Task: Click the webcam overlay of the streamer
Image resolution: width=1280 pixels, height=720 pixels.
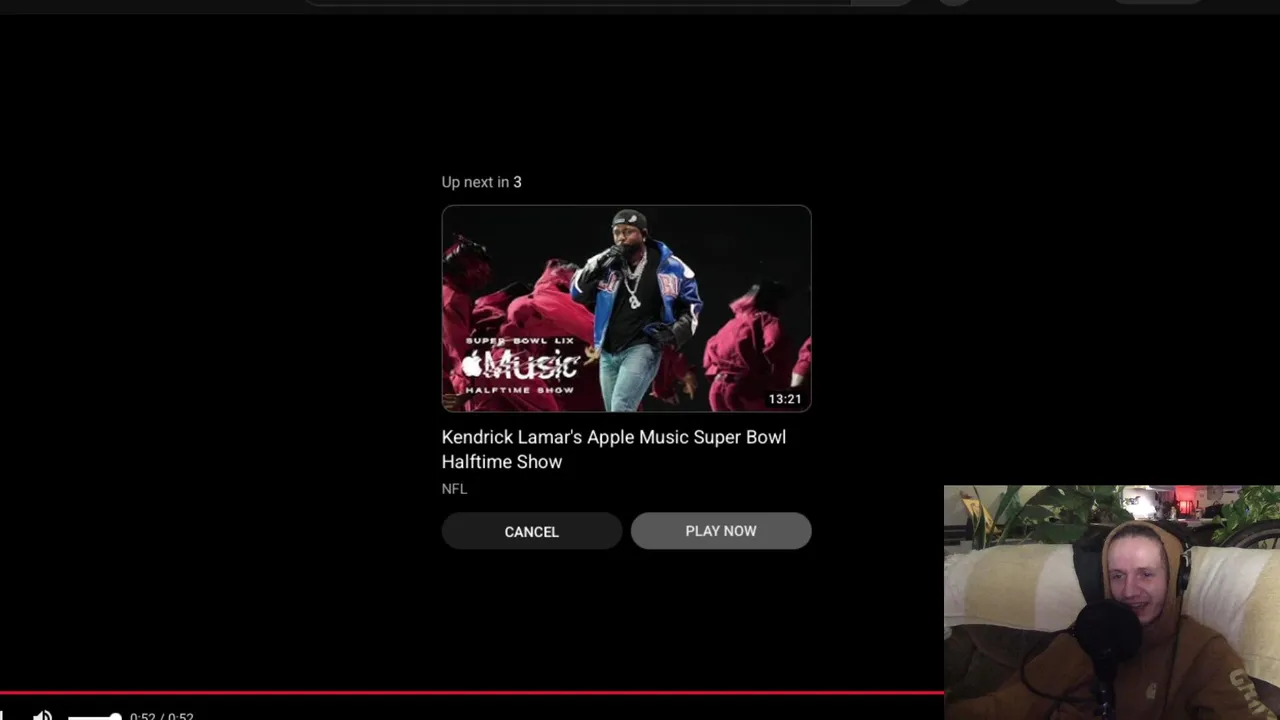Action: [1112, 603]
